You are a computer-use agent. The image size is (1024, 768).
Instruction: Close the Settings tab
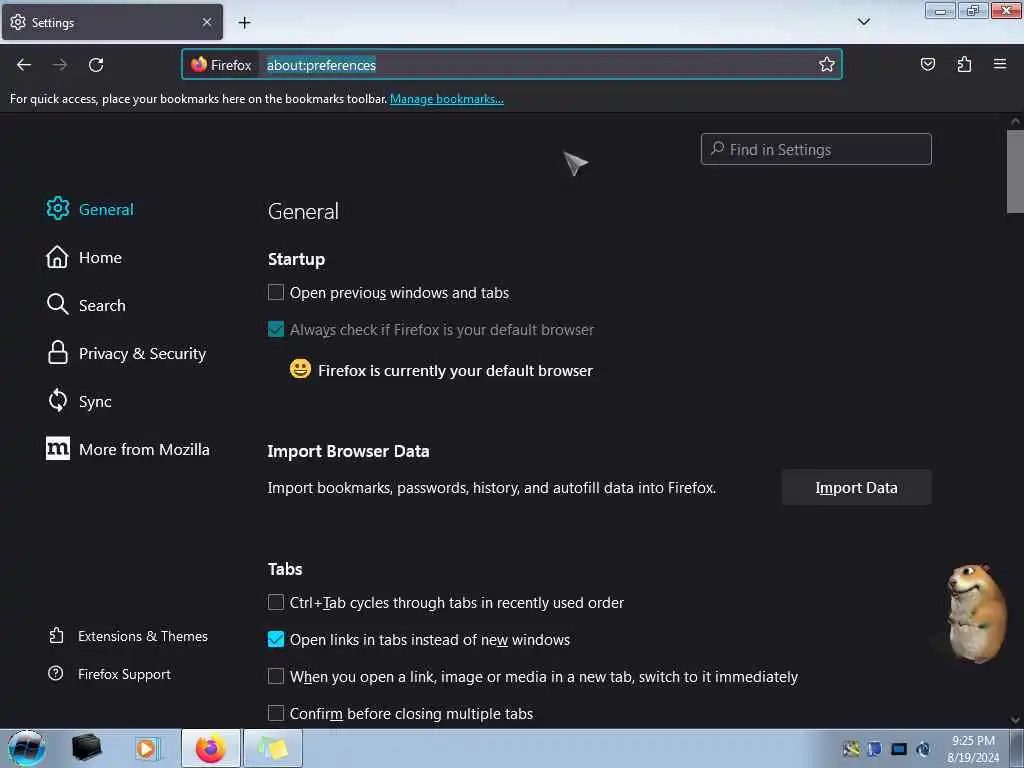[206, 22]
